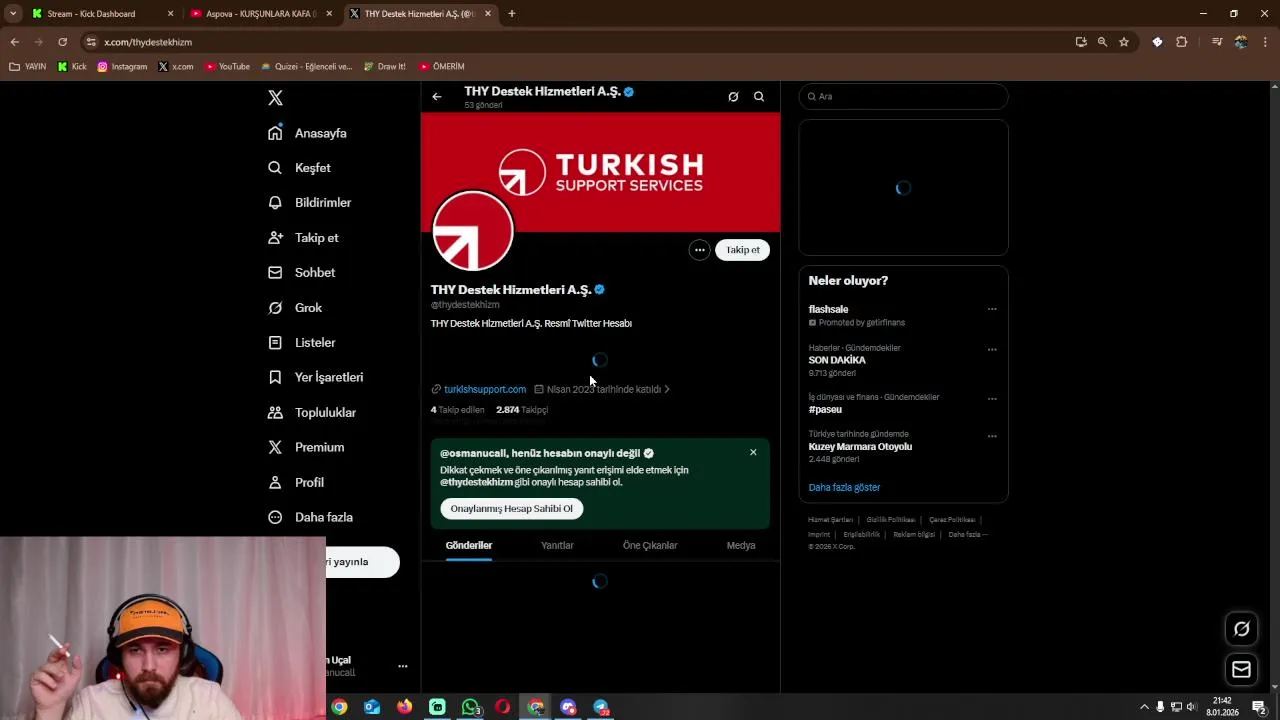Open Hizmet Şartları footer link
Viewport: 1280px width, 720px height.
tap(831, 520)
